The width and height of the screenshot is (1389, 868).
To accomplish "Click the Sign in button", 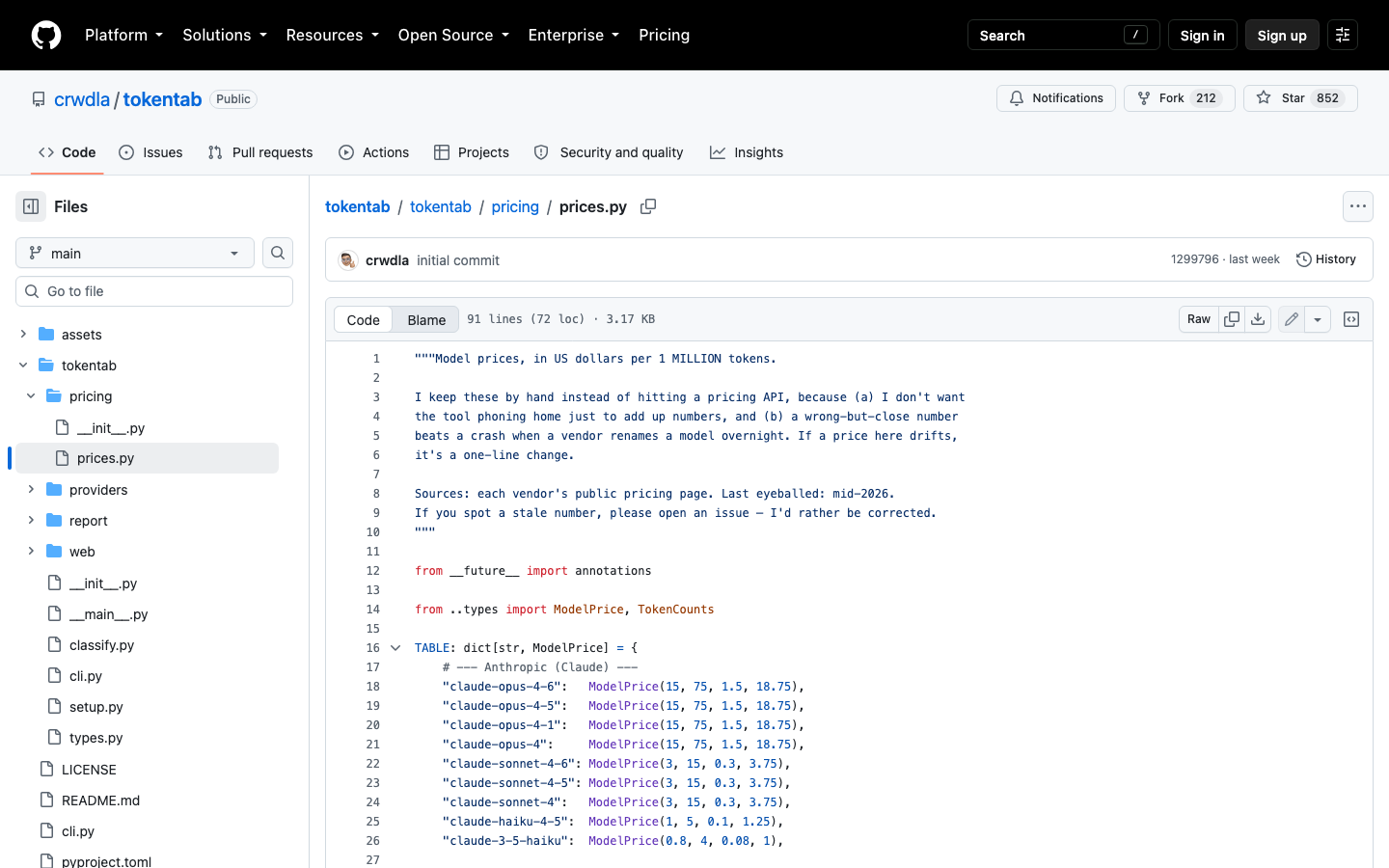I will click(1202, 35).
